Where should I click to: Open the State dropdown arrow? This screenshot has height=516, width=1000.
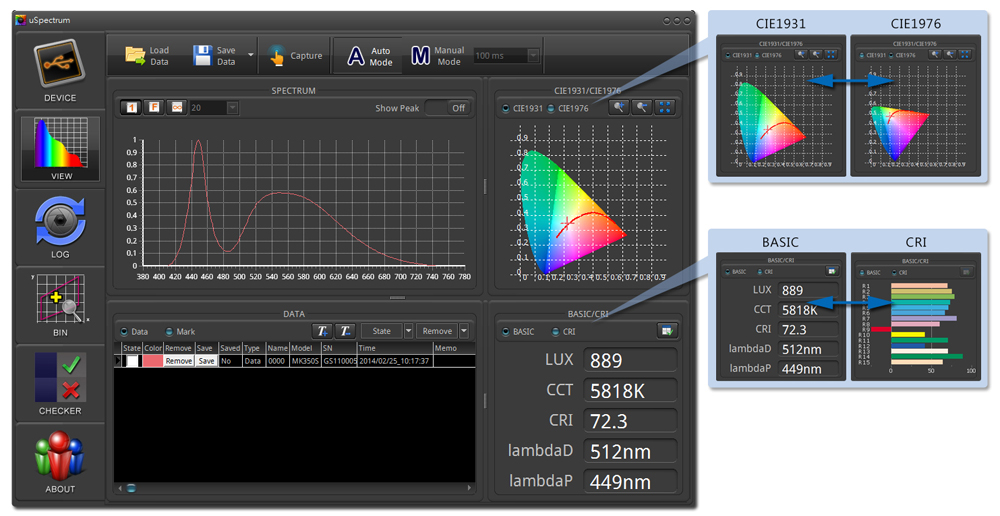coord(408,331)
